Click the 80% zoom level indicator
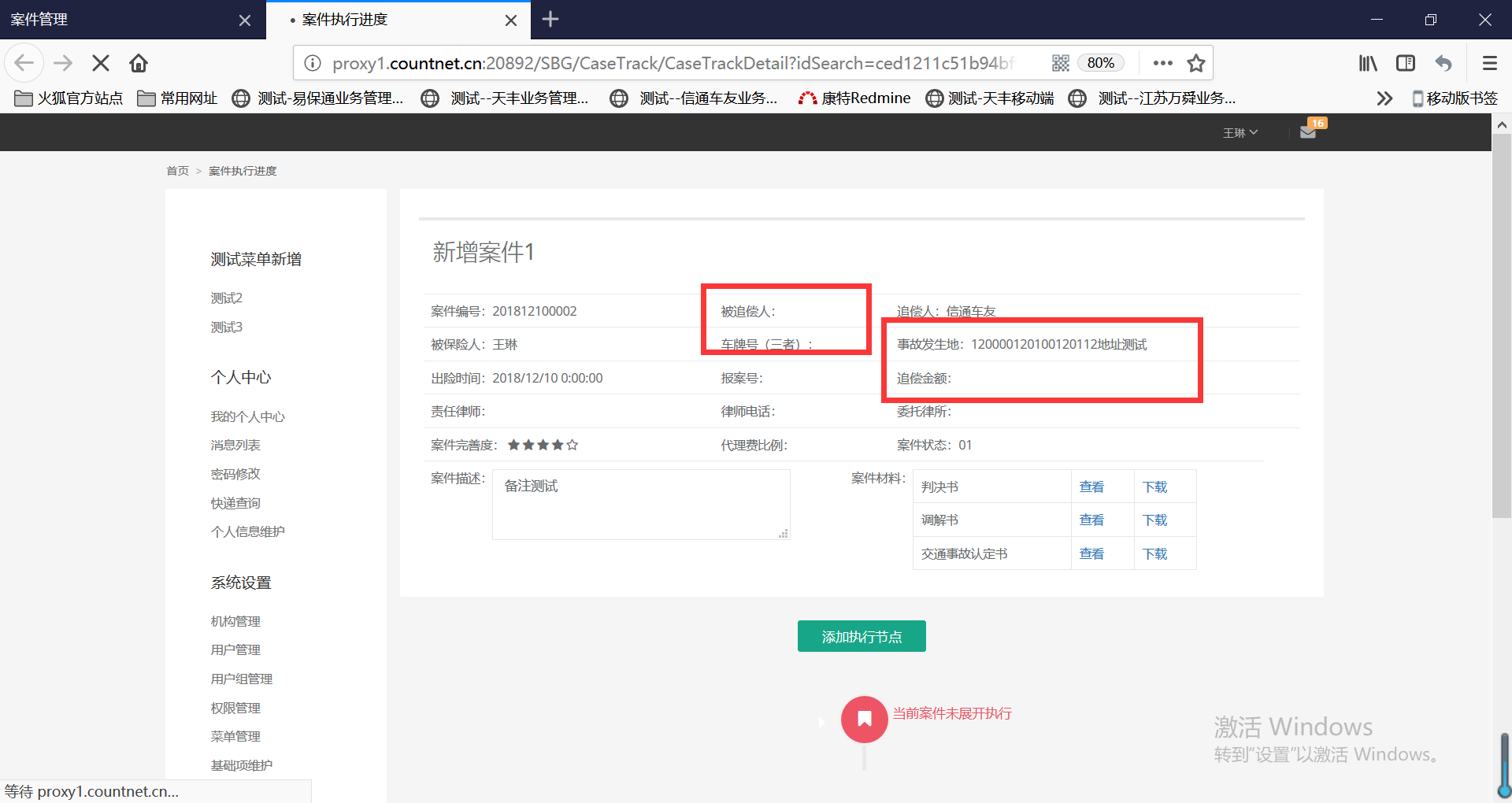 tap(1100, 63)
